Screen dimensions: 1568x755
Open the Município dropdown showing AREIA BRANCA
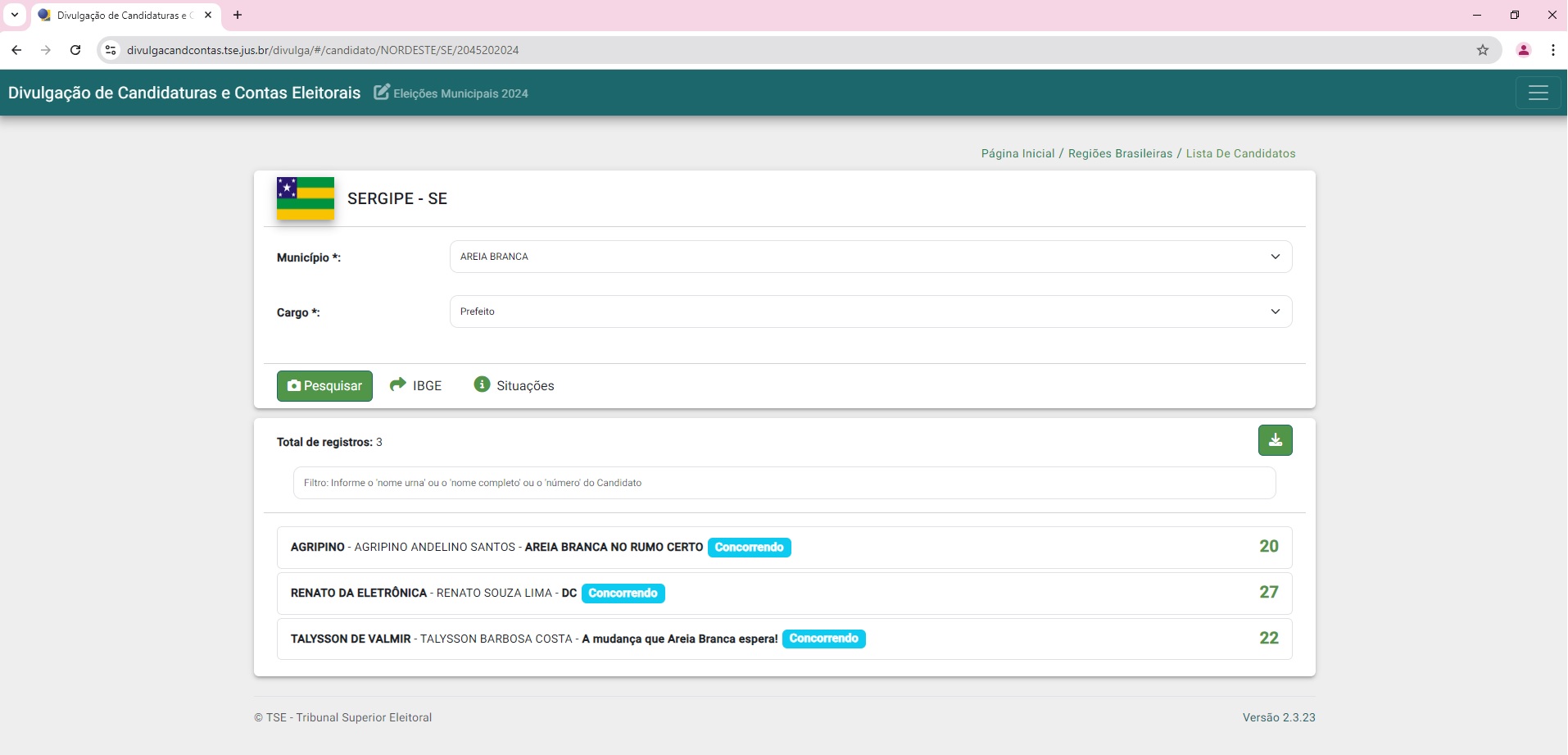pyautogui.click(x=871, y=257)
